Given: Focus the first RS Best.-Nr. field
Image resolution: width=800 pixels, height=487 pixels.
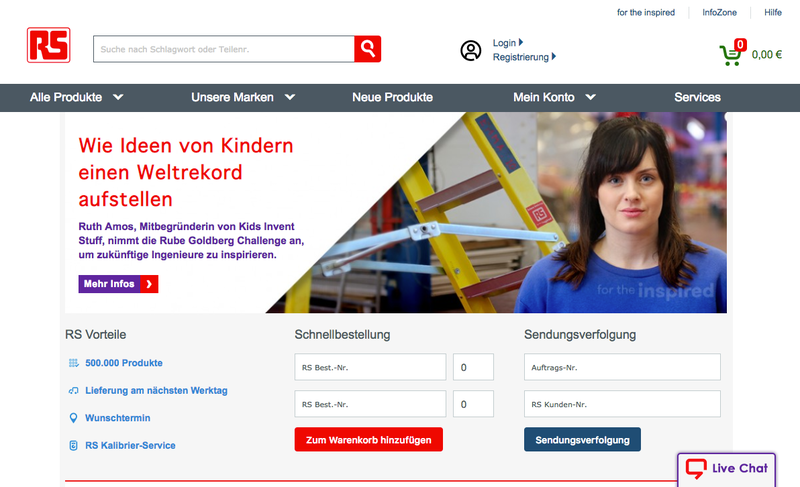Looking at the screenshot, I should point(370,367).
